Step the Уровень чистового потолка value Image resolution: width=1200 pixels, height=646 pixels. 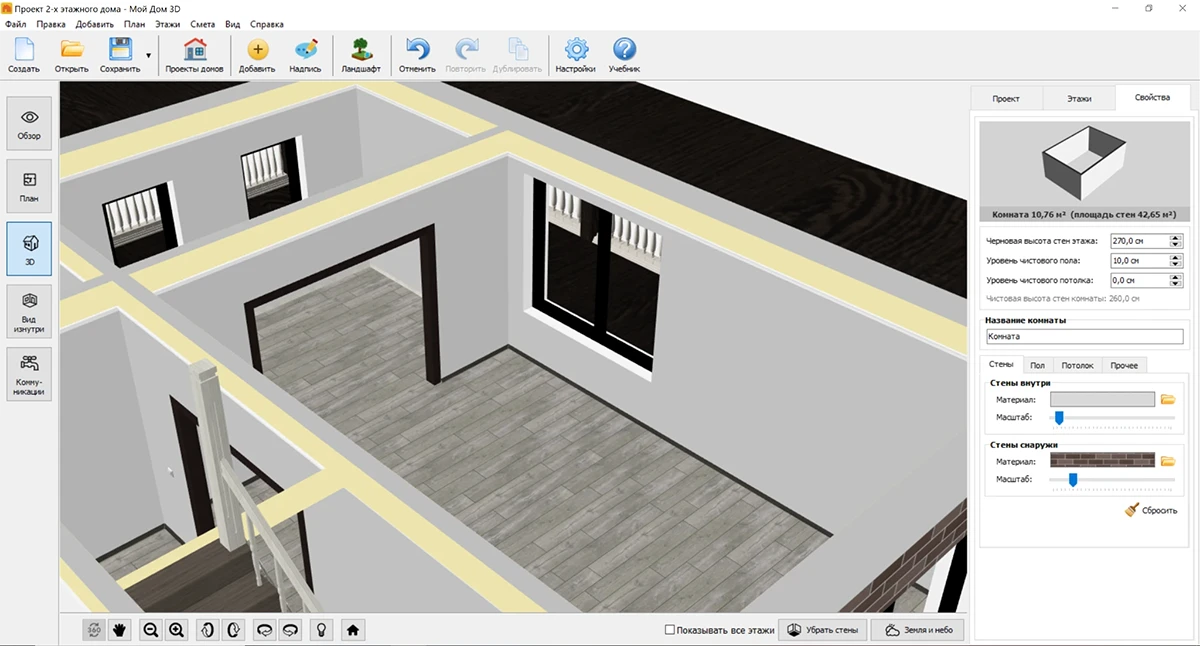tap(1175, 280)
